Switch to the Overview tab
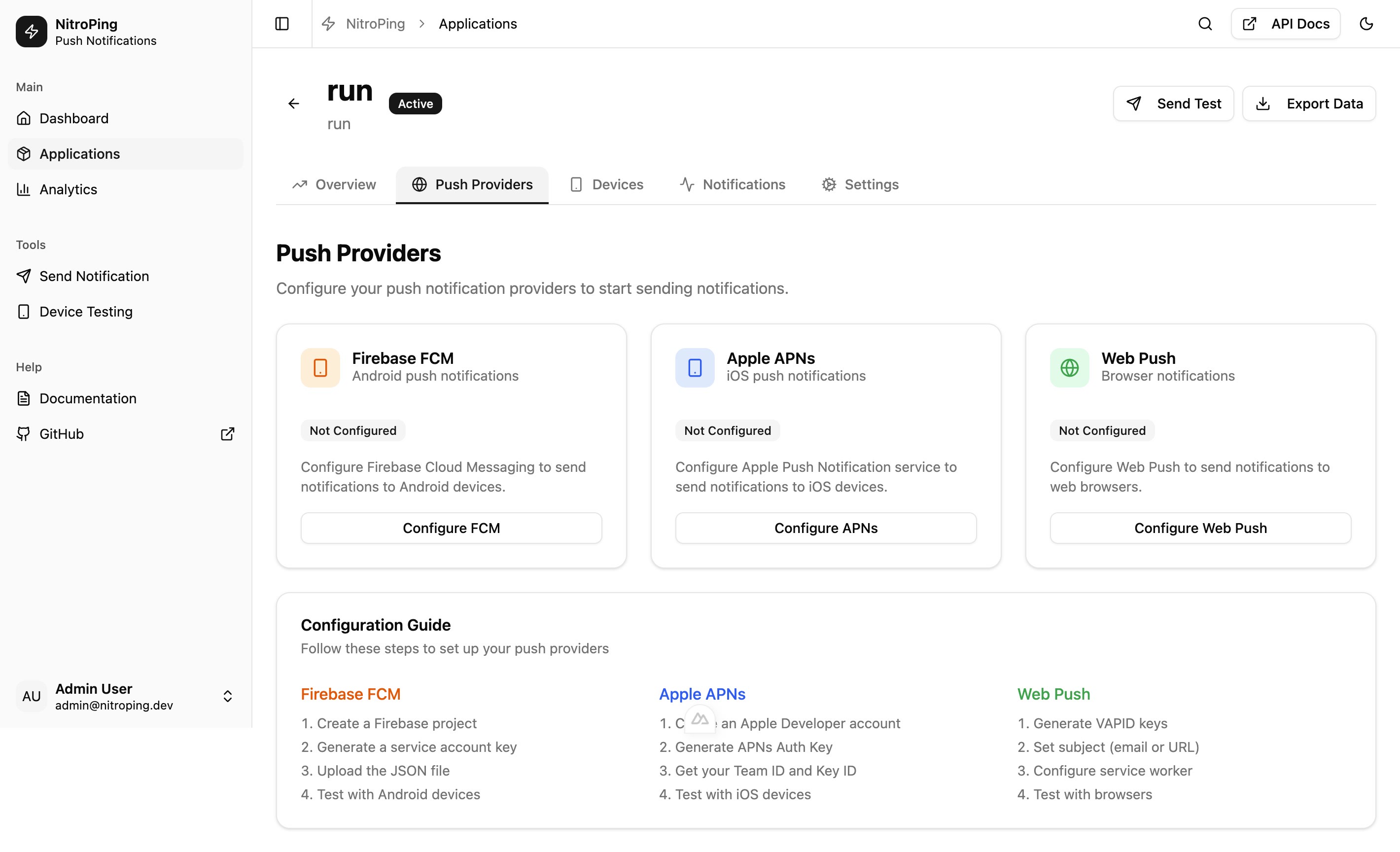 click(334, 185)
